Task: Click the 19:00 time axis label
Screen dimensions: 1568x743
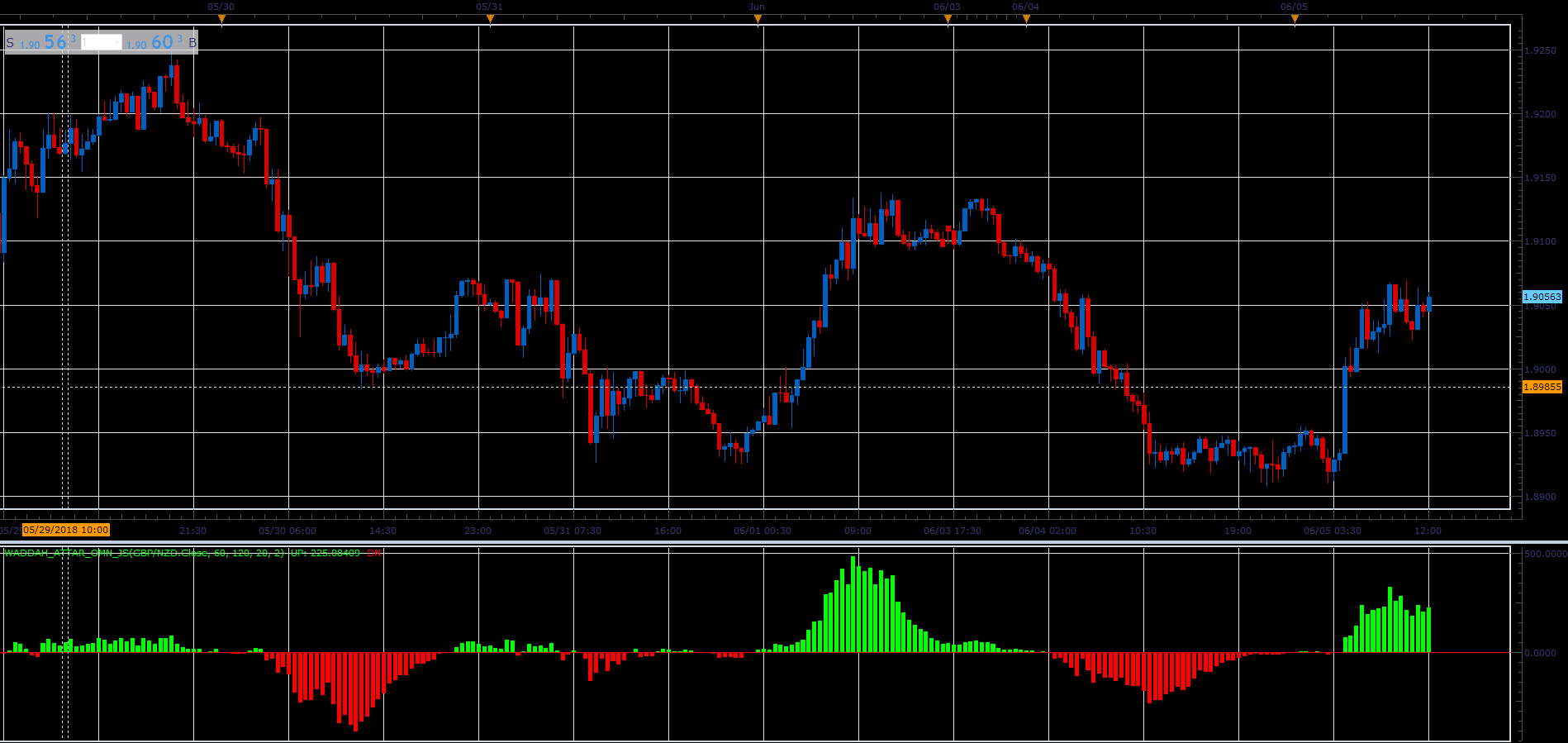Action: pyautogui.click(x=1238, y=531)
